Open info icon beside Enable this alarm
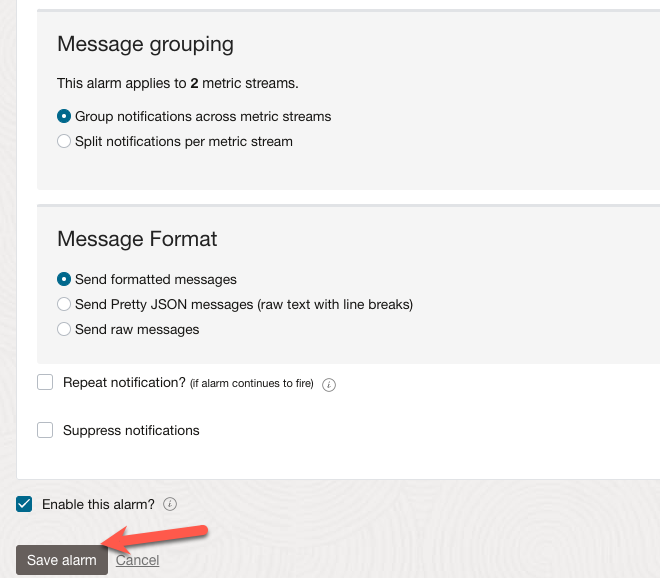 (170, 504)
